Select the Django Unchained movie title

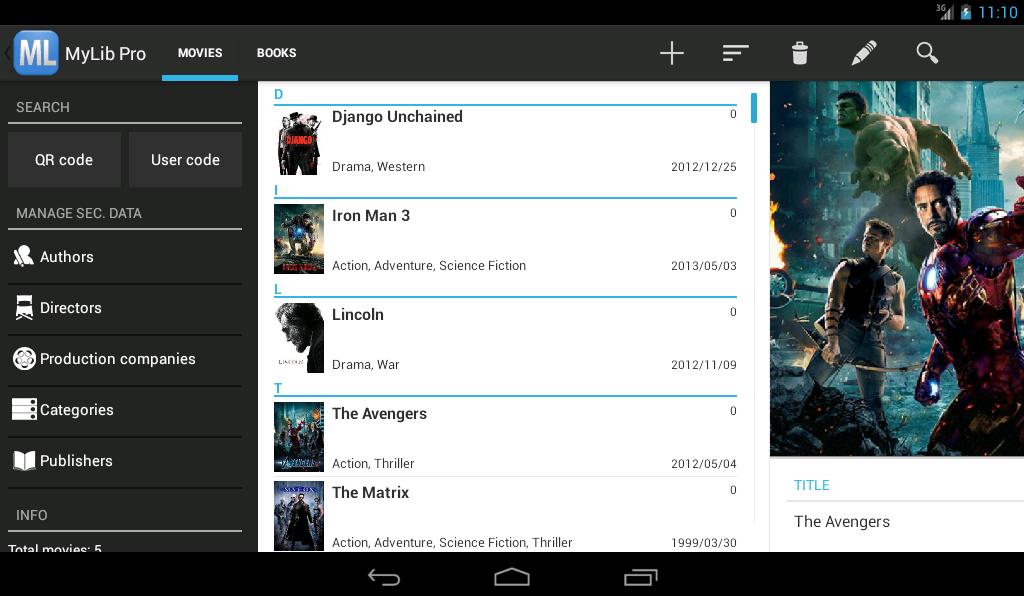pos(397,117)
